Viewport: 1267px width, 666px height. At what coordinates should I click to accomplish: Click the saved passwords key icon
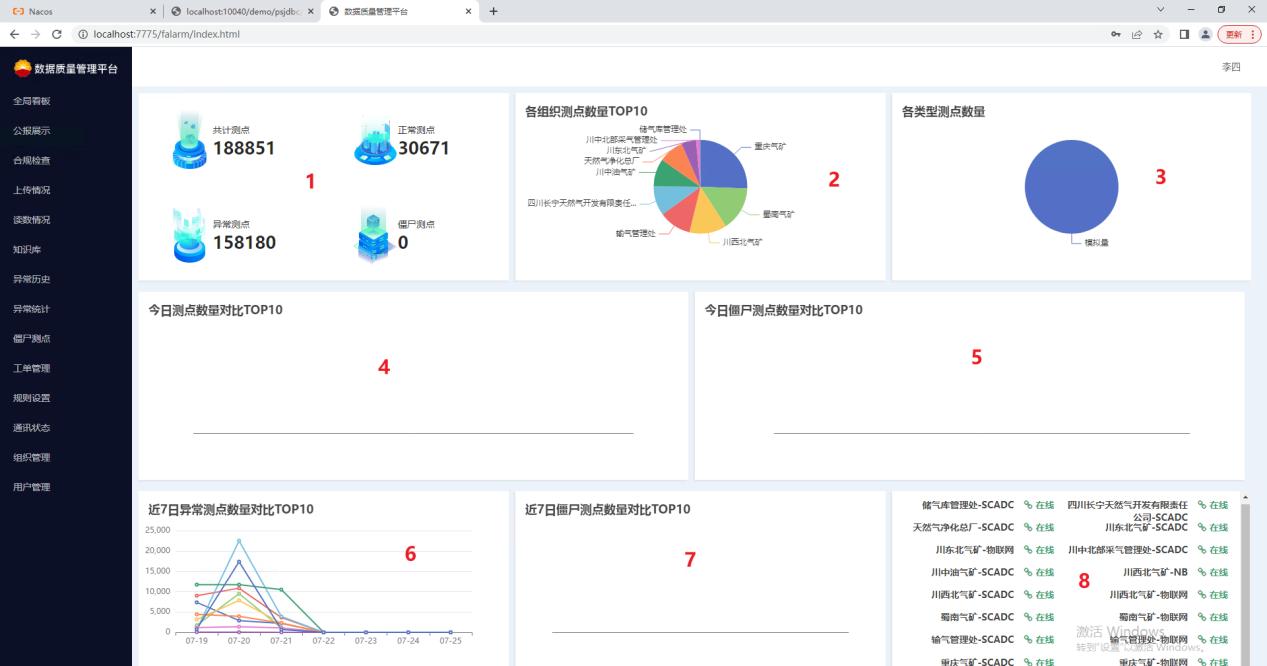1116,34
